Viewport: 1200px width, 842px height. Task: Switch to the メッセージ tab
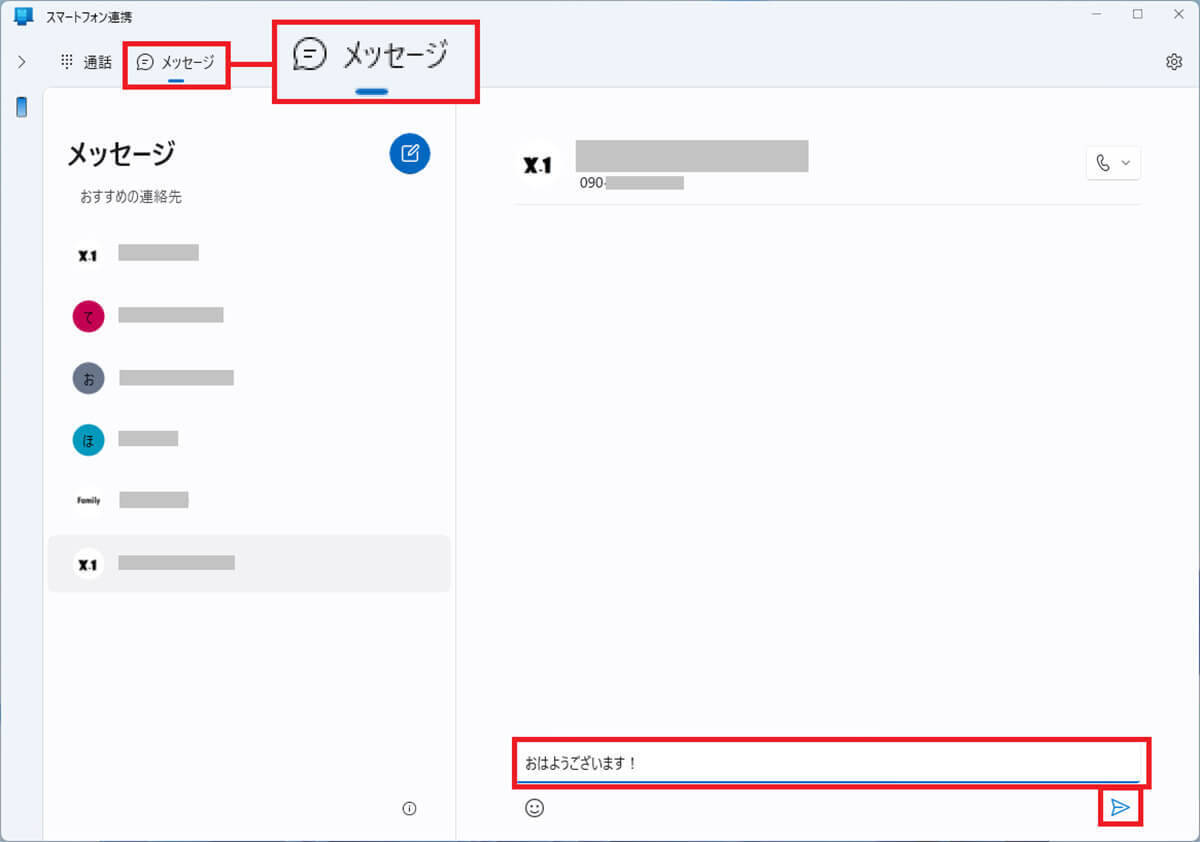[176, 63]
